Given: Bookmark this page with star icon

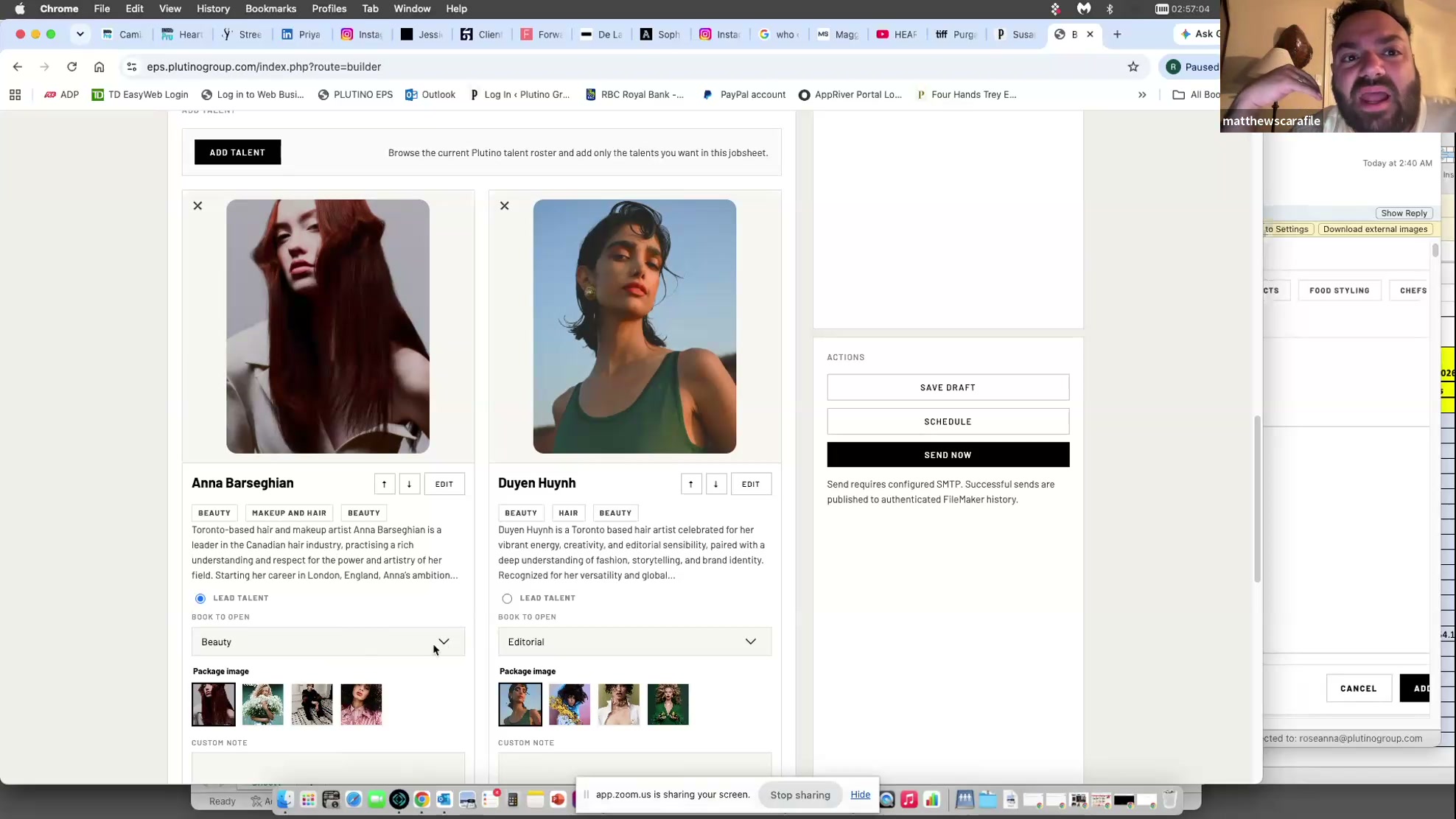Looking at the screenshot, I should point(1133,66).
